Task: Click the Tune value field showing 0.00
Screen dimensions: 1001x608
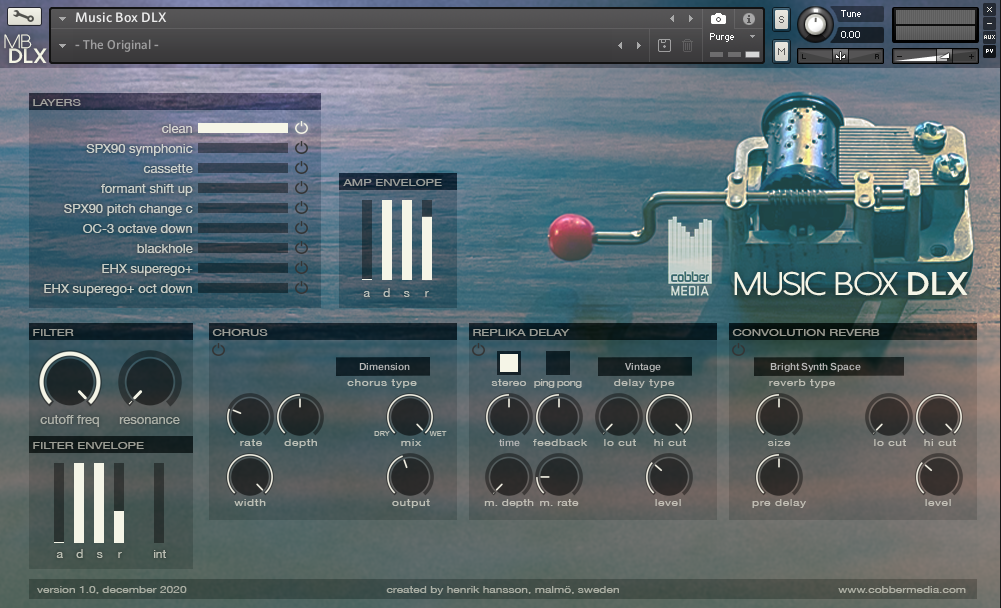Action: click(x=859, y=34)
